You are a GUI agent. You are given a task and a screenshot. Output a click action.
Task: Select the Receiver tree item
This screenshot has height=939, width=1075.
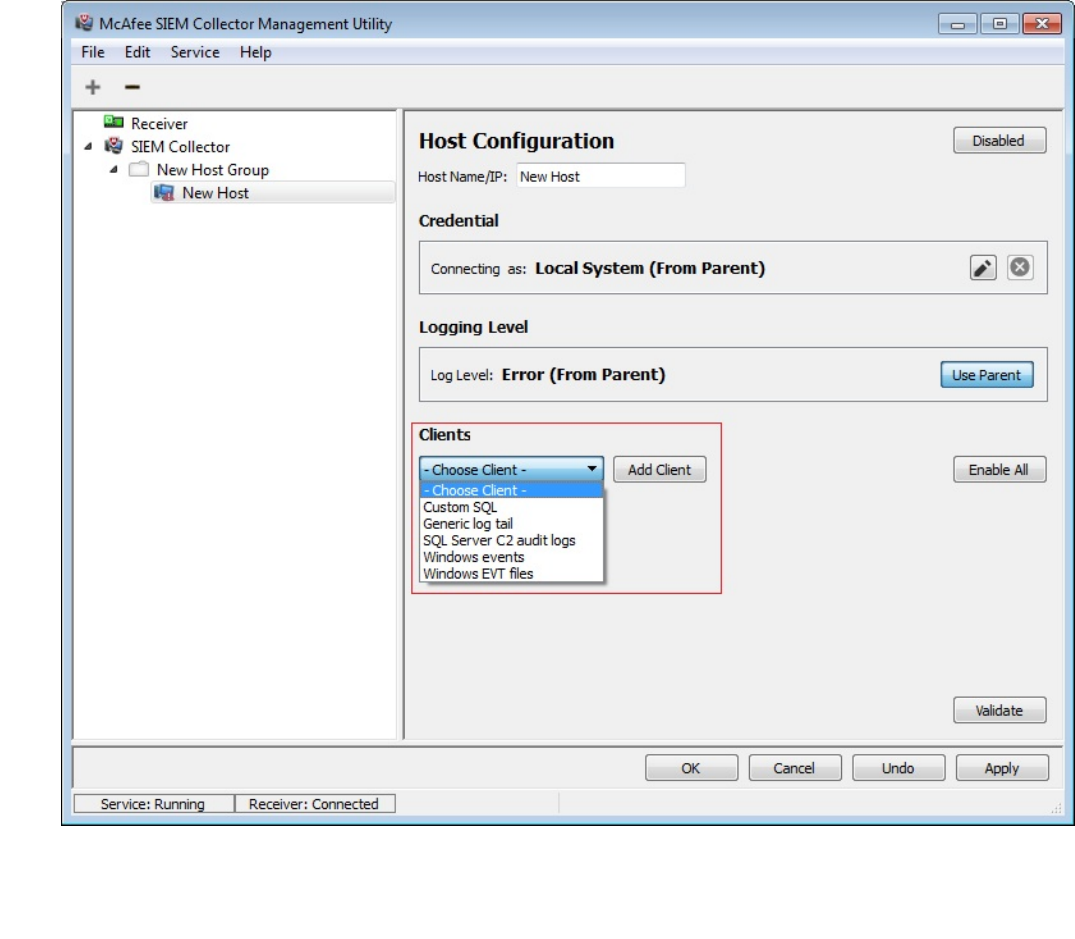point(159,123)
